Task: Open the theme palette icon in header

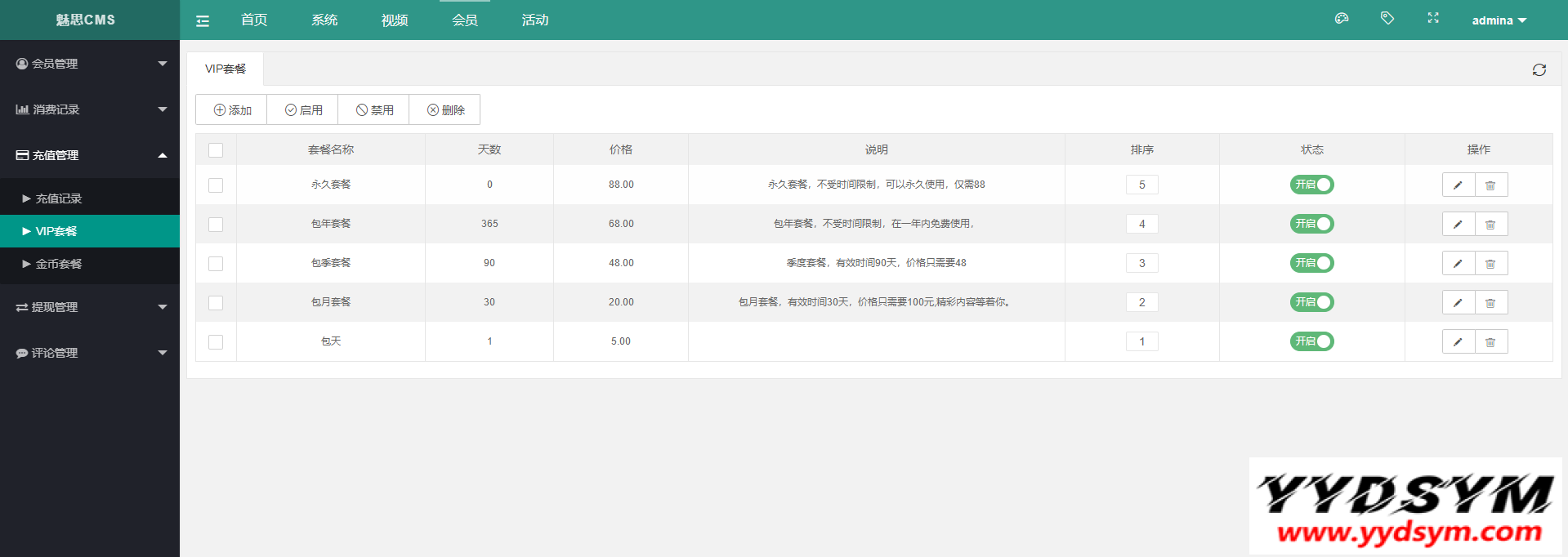Action: click(x=1341, y=19)
